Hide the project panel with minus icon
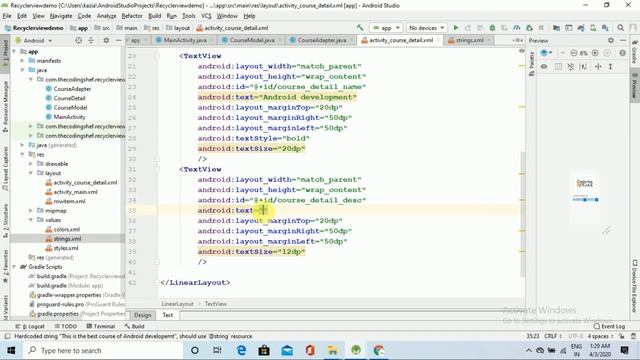The height and width of the screenshot is (360, 640). pos(118,40)
